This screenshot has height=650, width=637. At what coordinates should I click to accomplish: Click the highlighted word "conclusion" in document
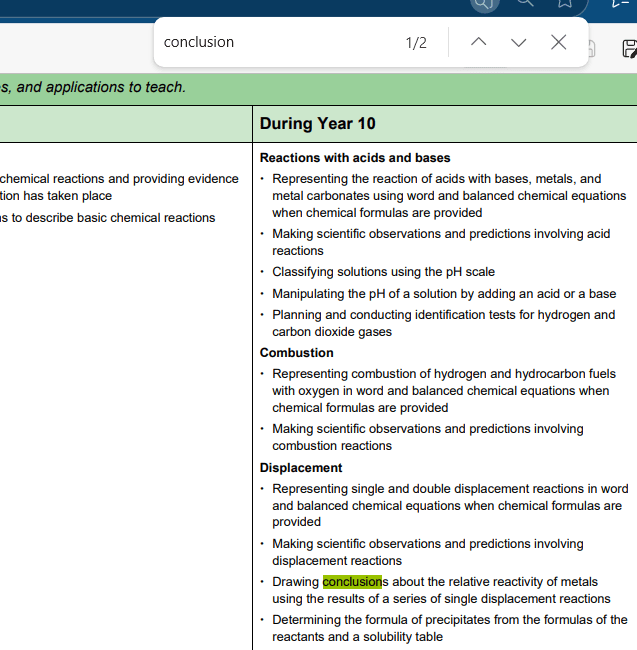(352, 582)
